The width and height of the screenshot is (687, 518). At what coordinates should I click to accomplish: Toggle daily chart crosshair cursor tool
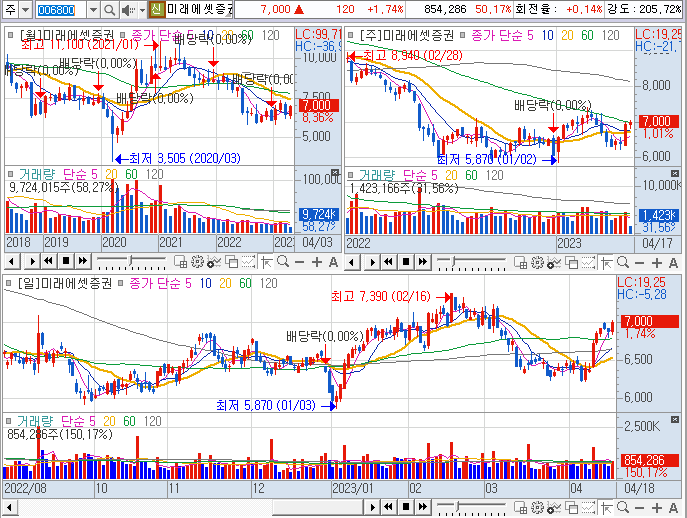pyautogui.click(x=606, y=507)
